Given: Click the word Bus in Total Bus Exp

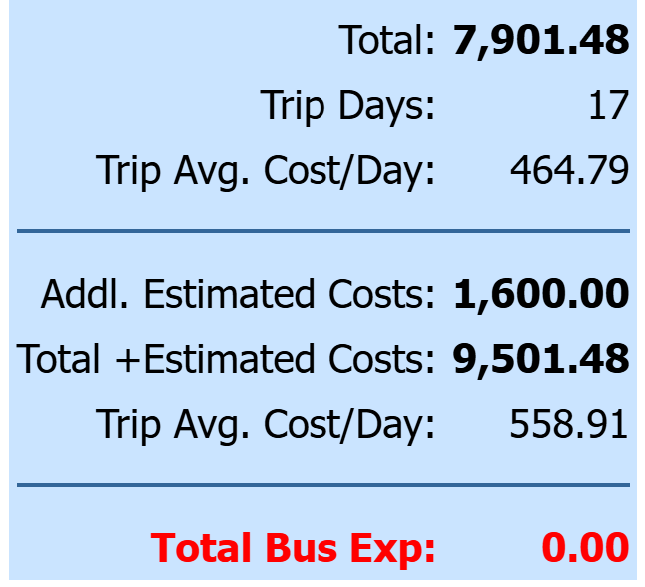Looking at the screenshot, I should (301, 548).
